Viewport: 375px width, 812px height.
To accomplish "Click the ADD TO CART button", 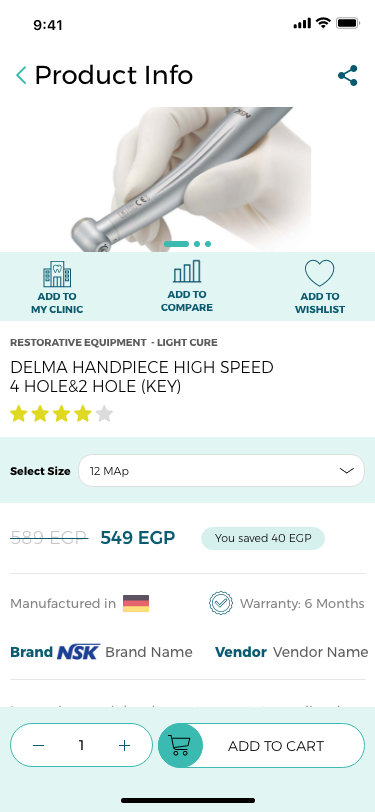I will click(262, 745).
